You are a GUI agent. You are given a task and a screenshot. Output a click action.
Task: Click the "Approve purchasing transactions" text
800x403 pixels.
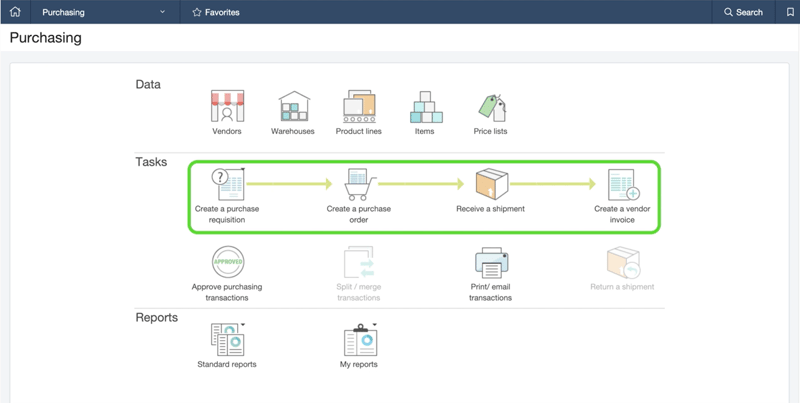227,292
